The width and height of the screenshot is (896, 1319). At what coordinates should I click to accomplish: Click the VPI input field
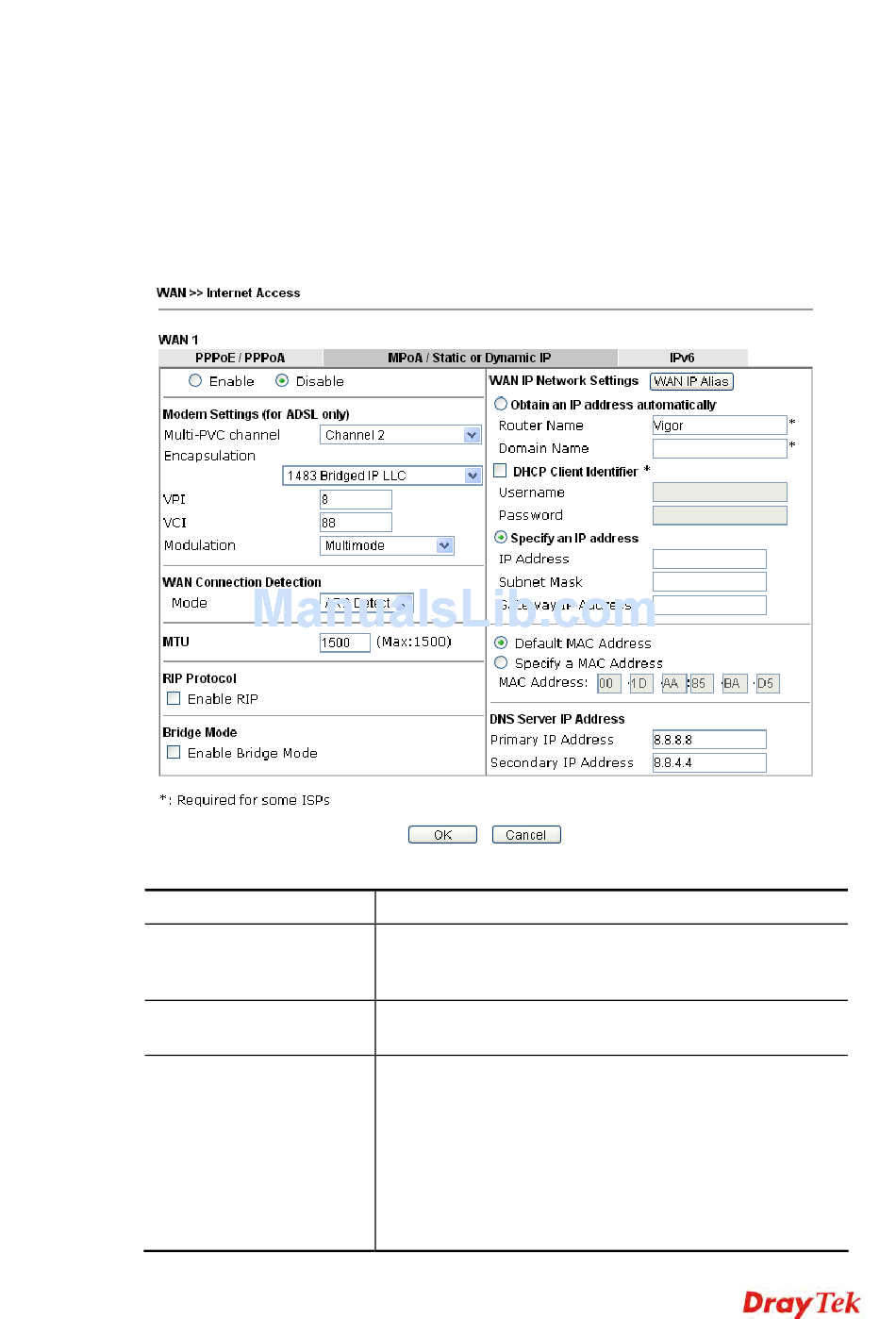pyautogui.click(x=356, y=499)
